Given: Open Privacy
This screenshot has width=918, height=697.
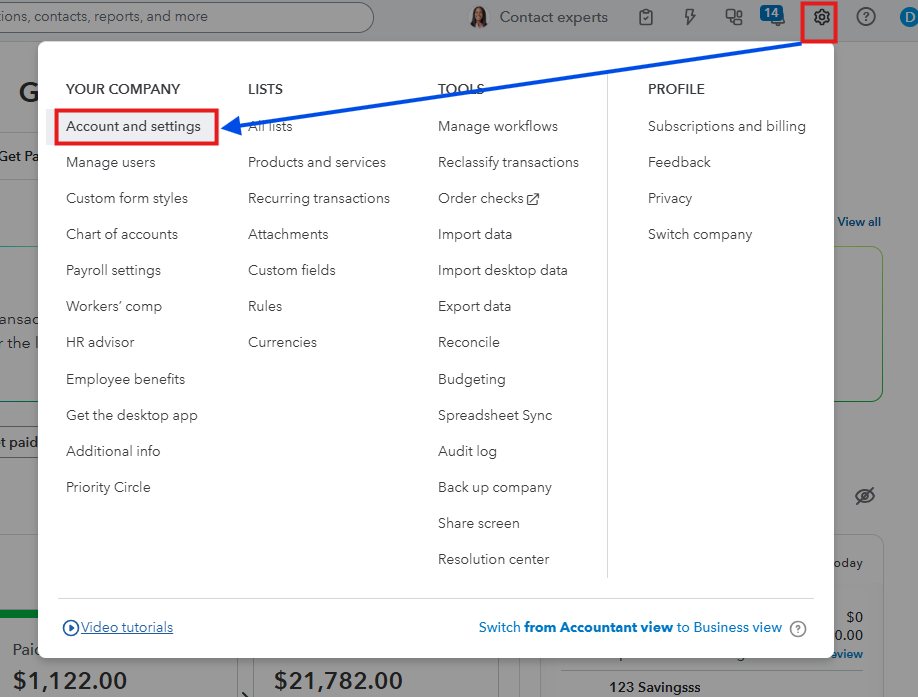Looking at the screenshot, I should click(670, 198).
